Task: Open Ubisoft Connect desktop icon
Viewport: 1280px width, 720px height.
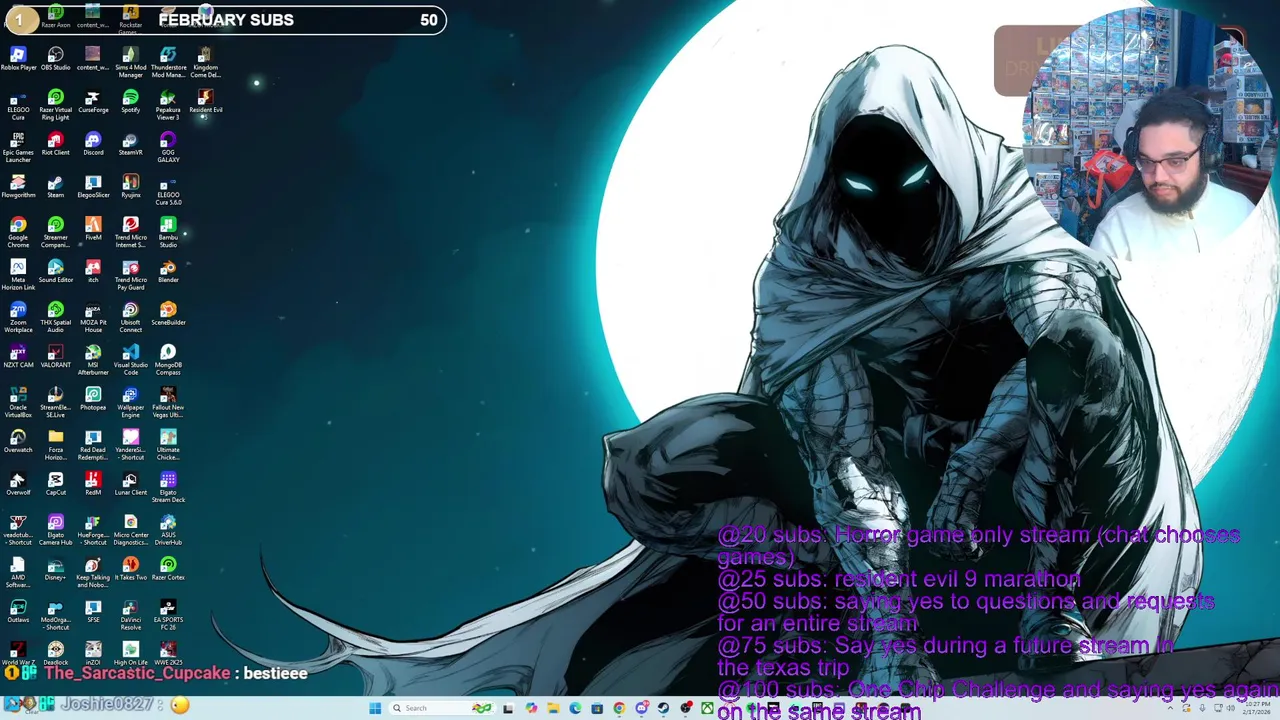Action: (x=130, y=317)
